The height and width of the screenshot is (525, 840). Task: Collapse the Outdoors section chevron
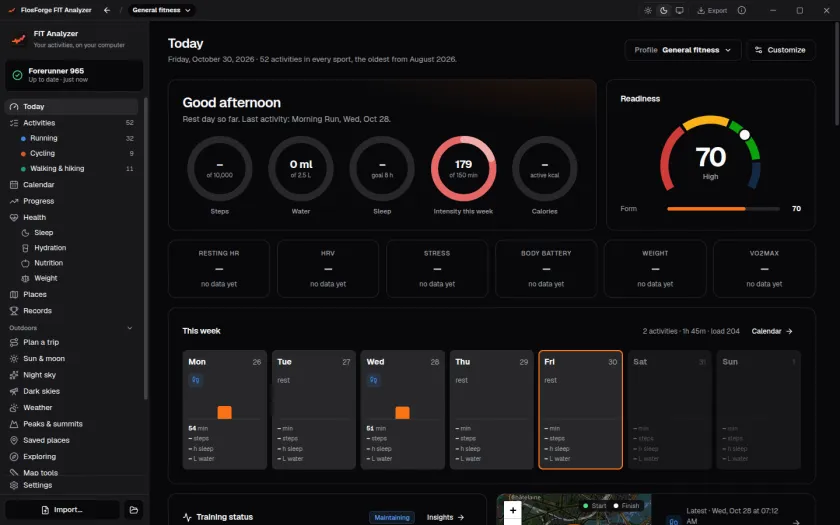point(130,328)
